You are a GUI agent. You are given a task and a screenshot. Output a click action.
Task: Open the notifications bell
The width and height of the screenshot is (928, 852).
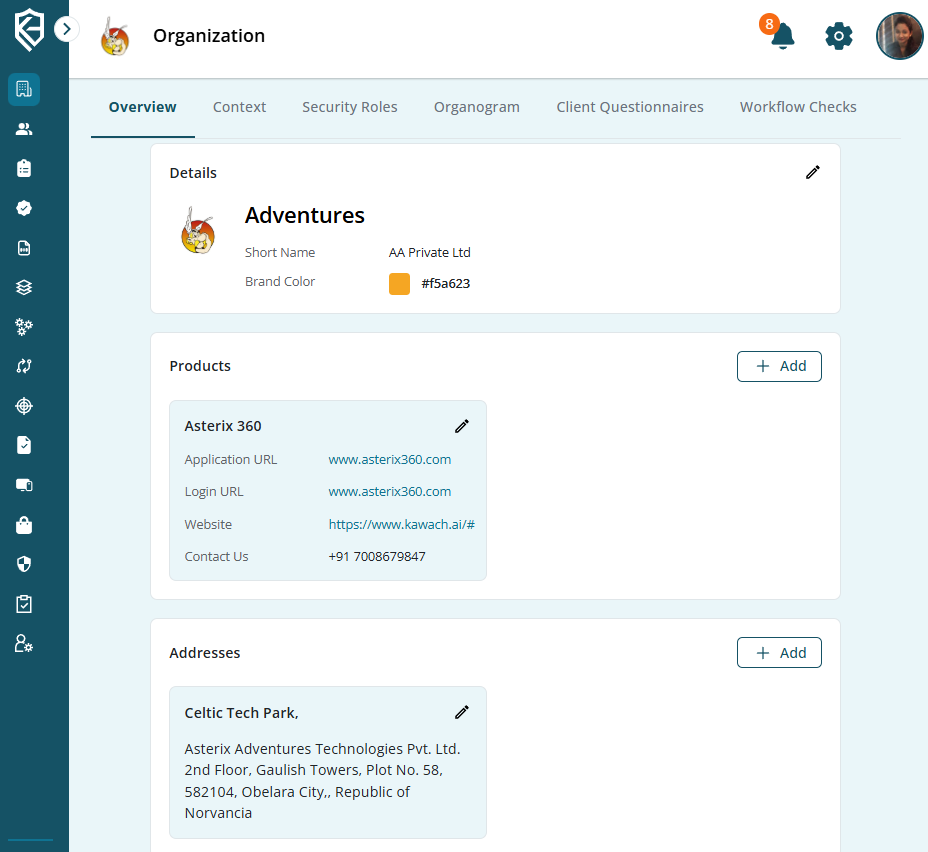(781, 36)
